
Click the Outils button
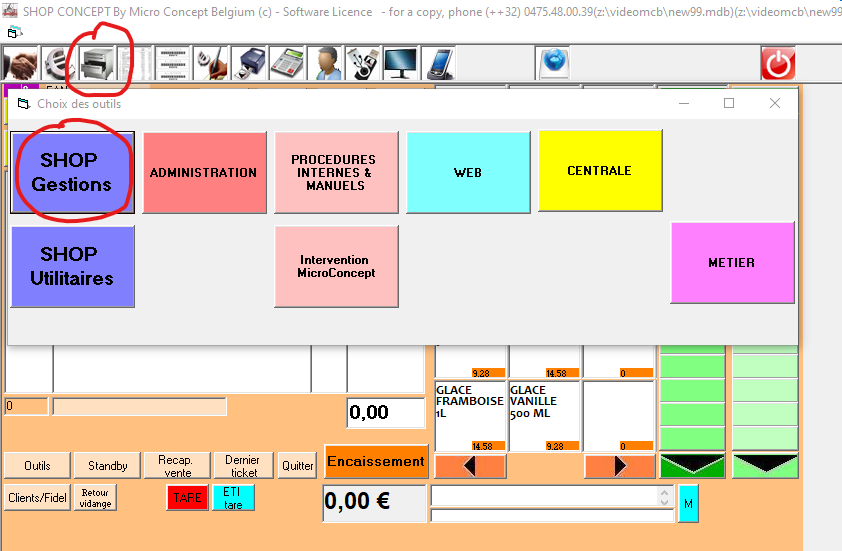tap(37, 466)
